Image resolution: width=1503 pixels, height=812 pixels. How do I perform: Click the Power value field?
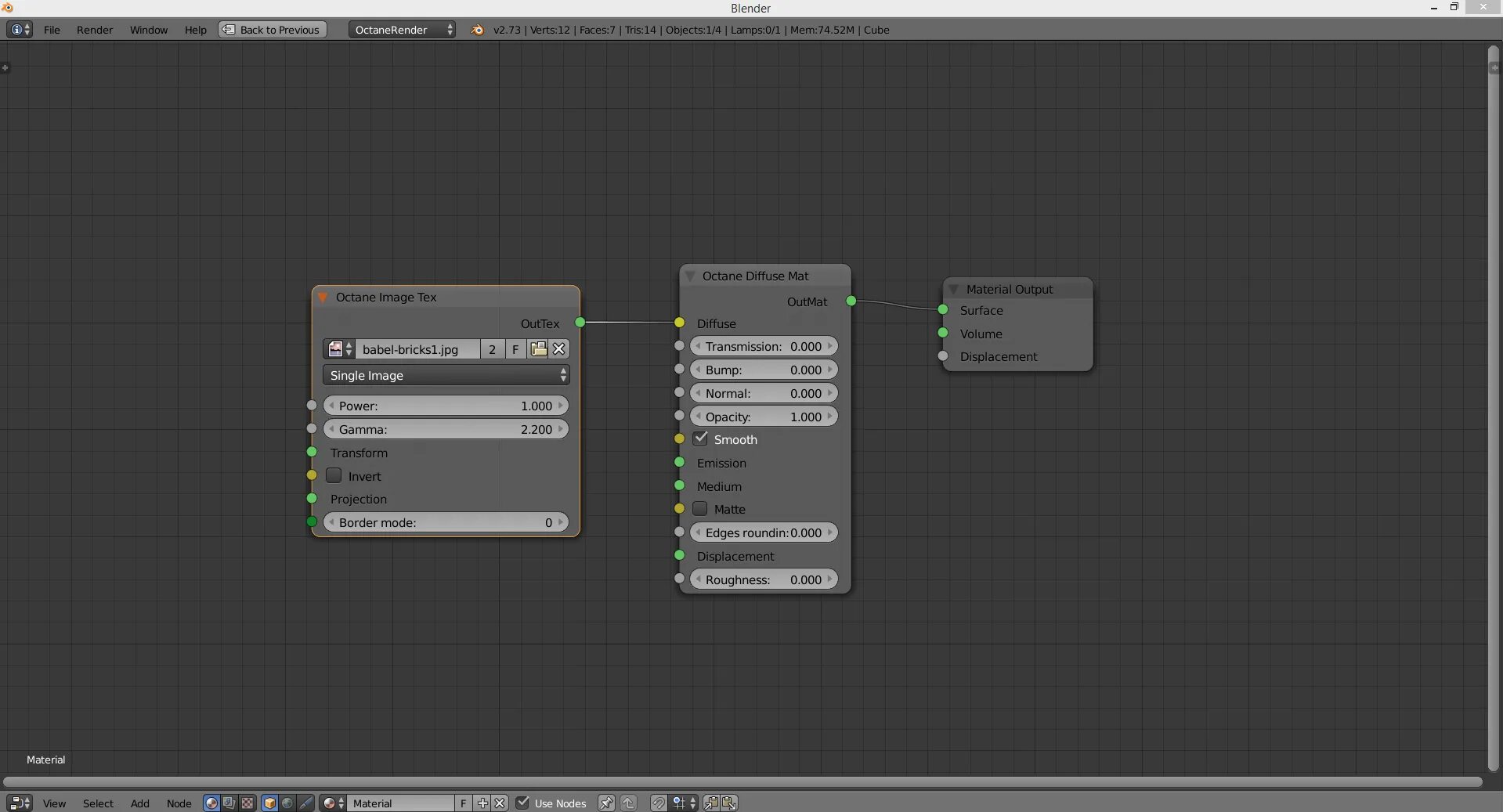(x=446, y=406)
